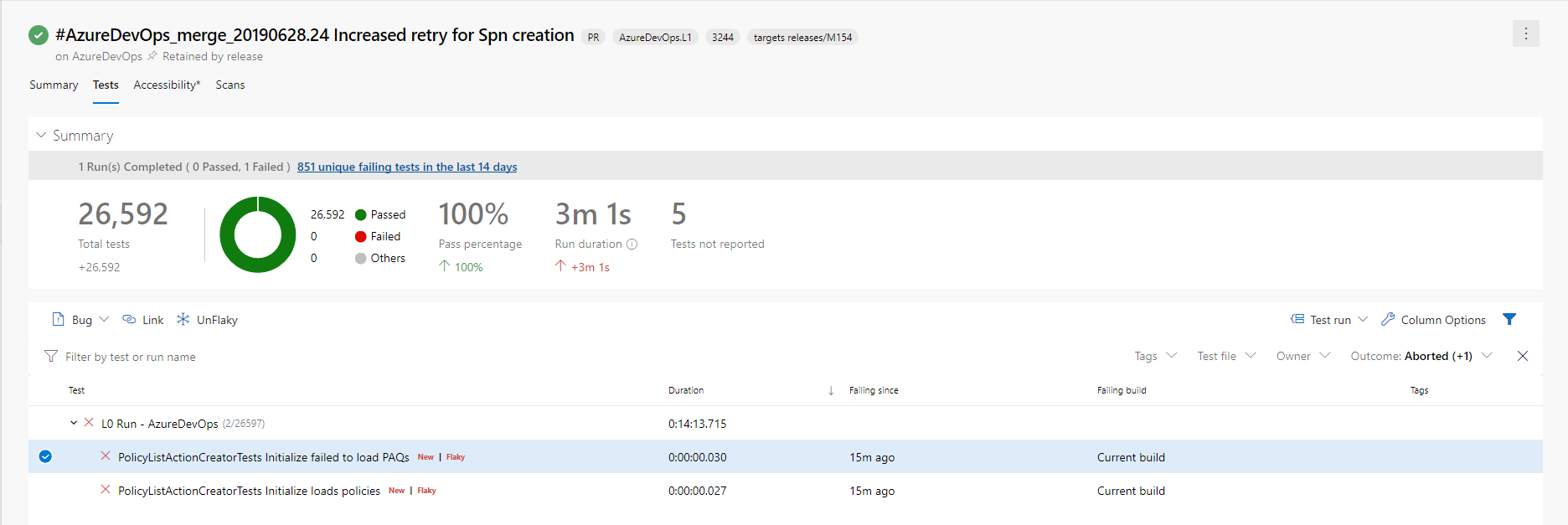Screen dimensions: 1568x525
Task: Click the failed icon on 'failed to load PAQs' test
Action: pos(106,456)
